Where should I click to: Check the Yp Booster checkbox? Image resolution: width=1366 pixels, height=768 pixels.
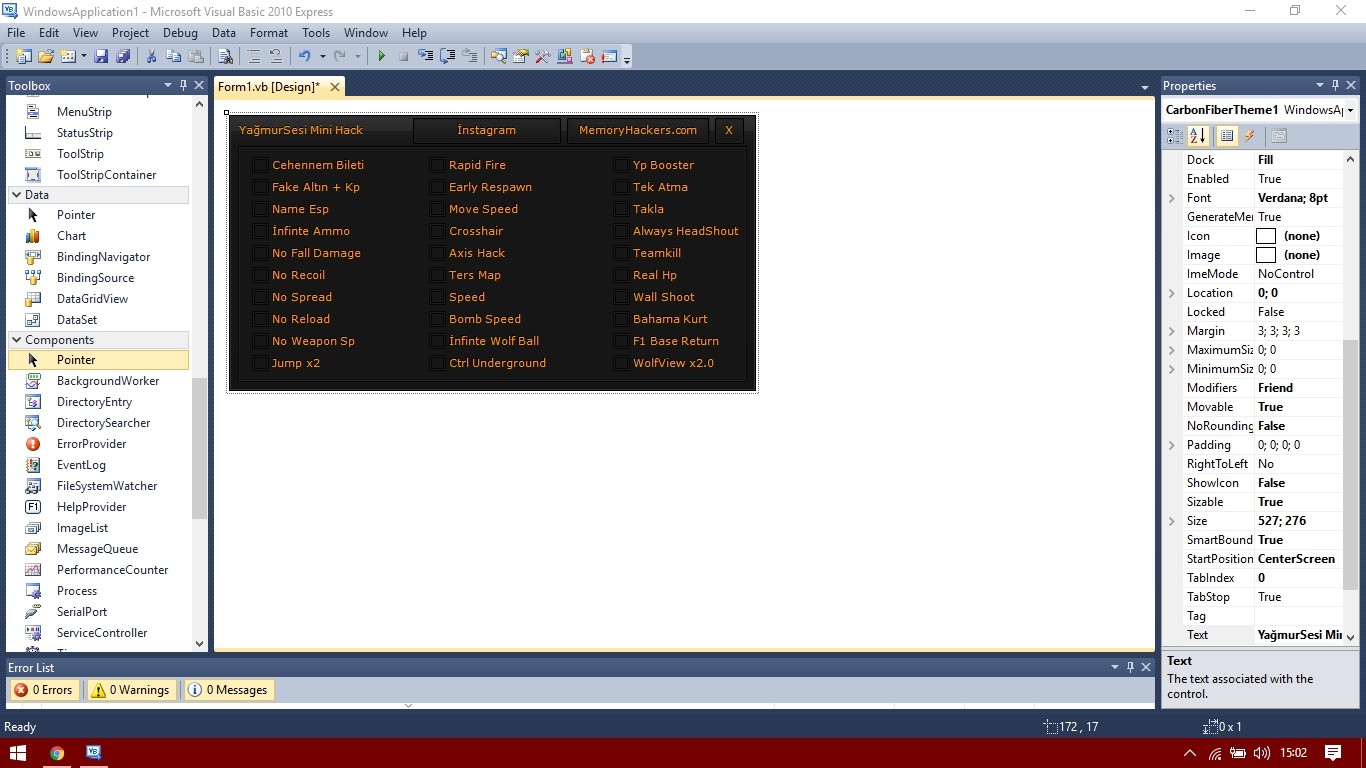pos(621,165)
